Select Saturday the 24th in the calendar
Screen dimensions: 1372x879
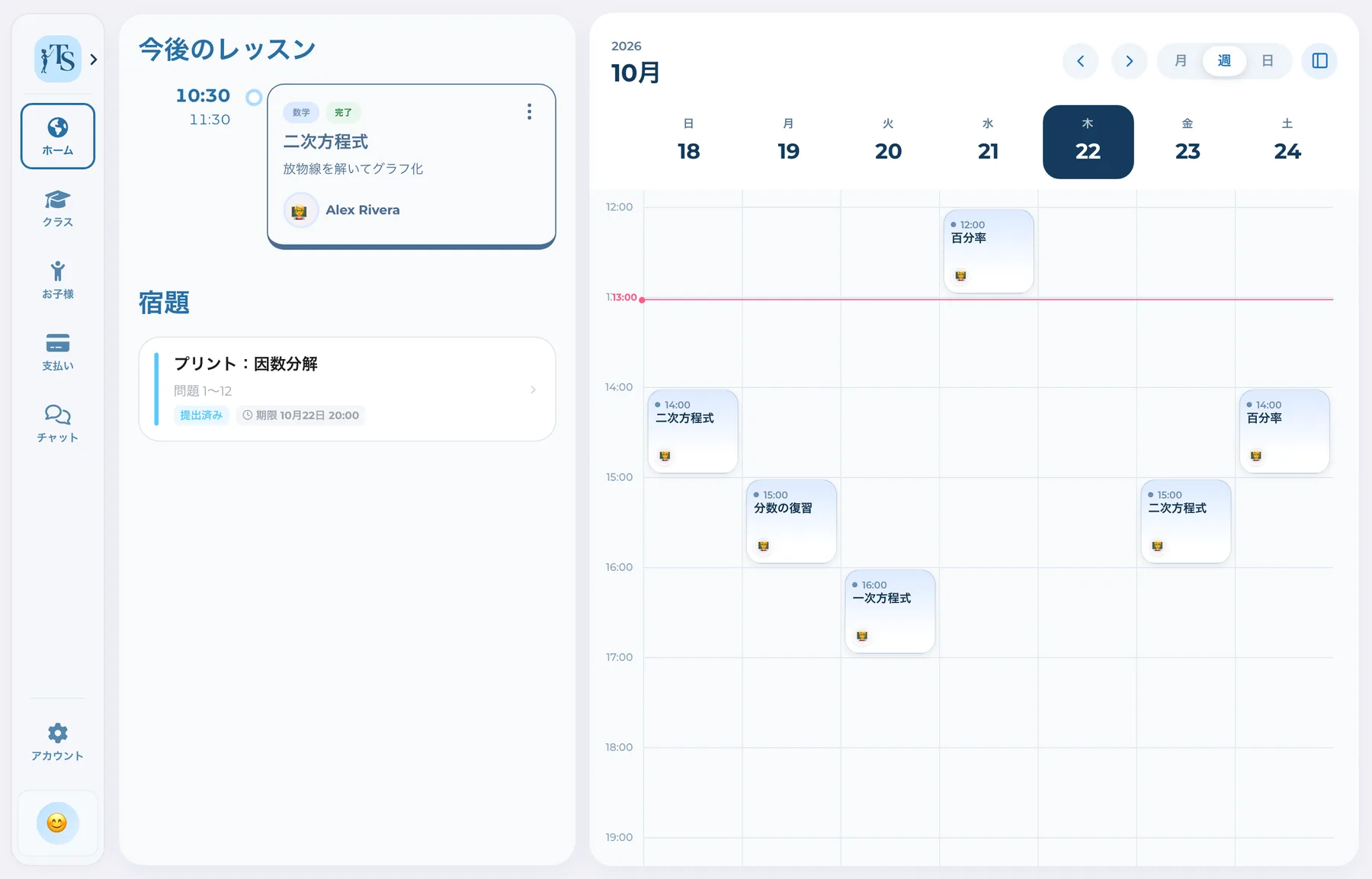click(1287, 142)
